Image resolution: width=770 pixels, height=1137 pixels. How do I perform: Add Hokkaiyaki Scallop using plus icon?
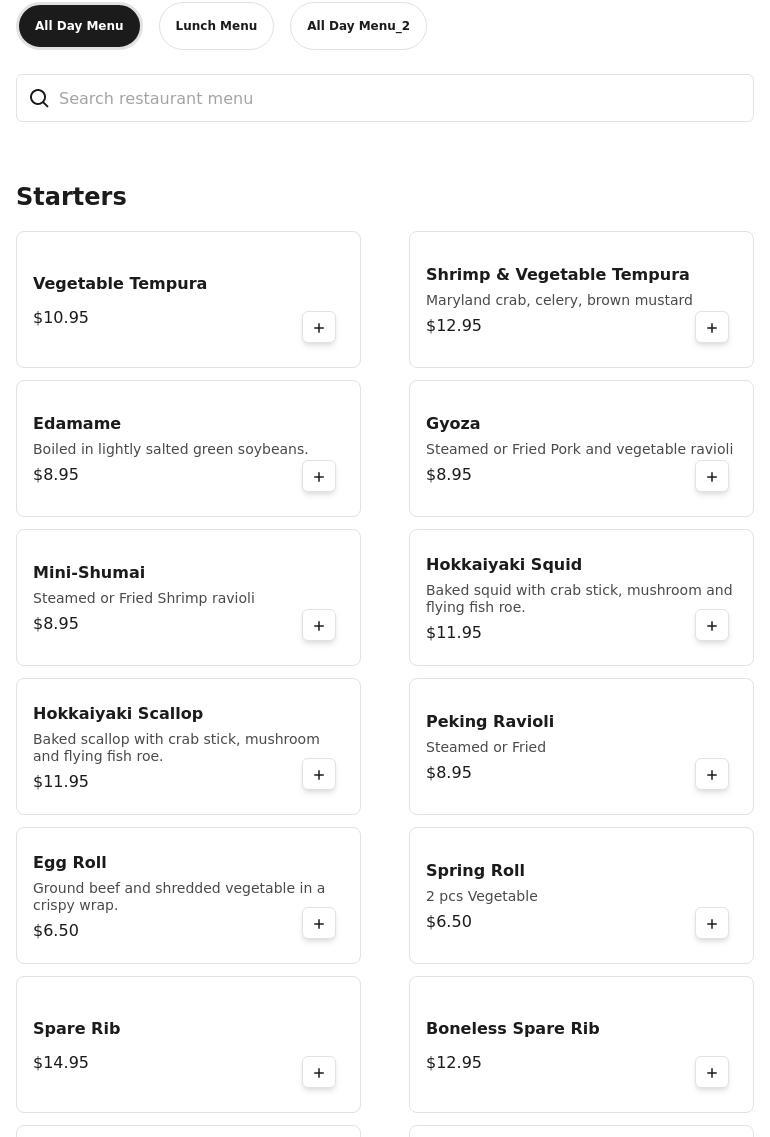319,775
